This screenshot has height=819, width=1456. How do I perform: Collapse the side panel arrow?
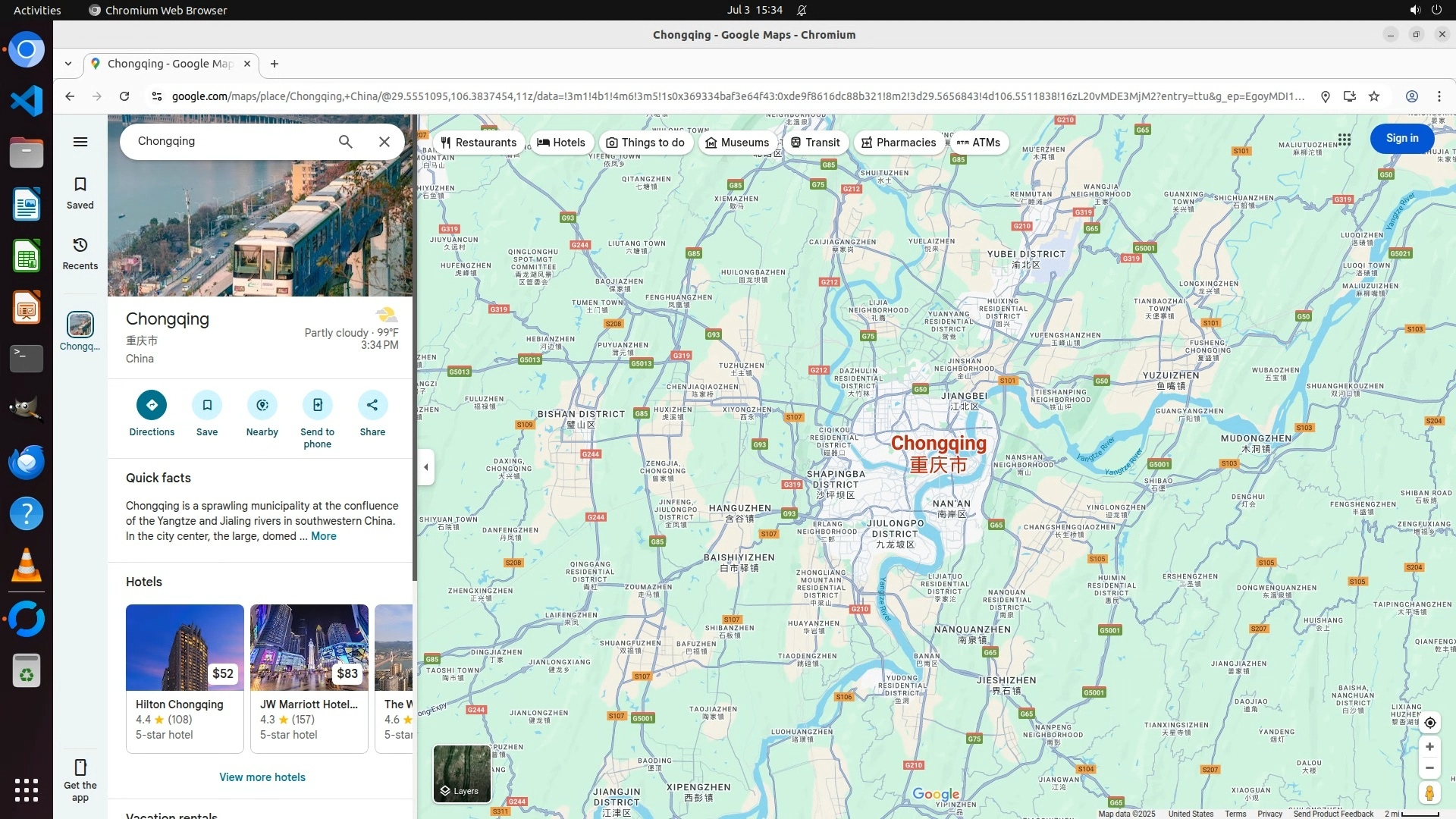pos(426,467)
